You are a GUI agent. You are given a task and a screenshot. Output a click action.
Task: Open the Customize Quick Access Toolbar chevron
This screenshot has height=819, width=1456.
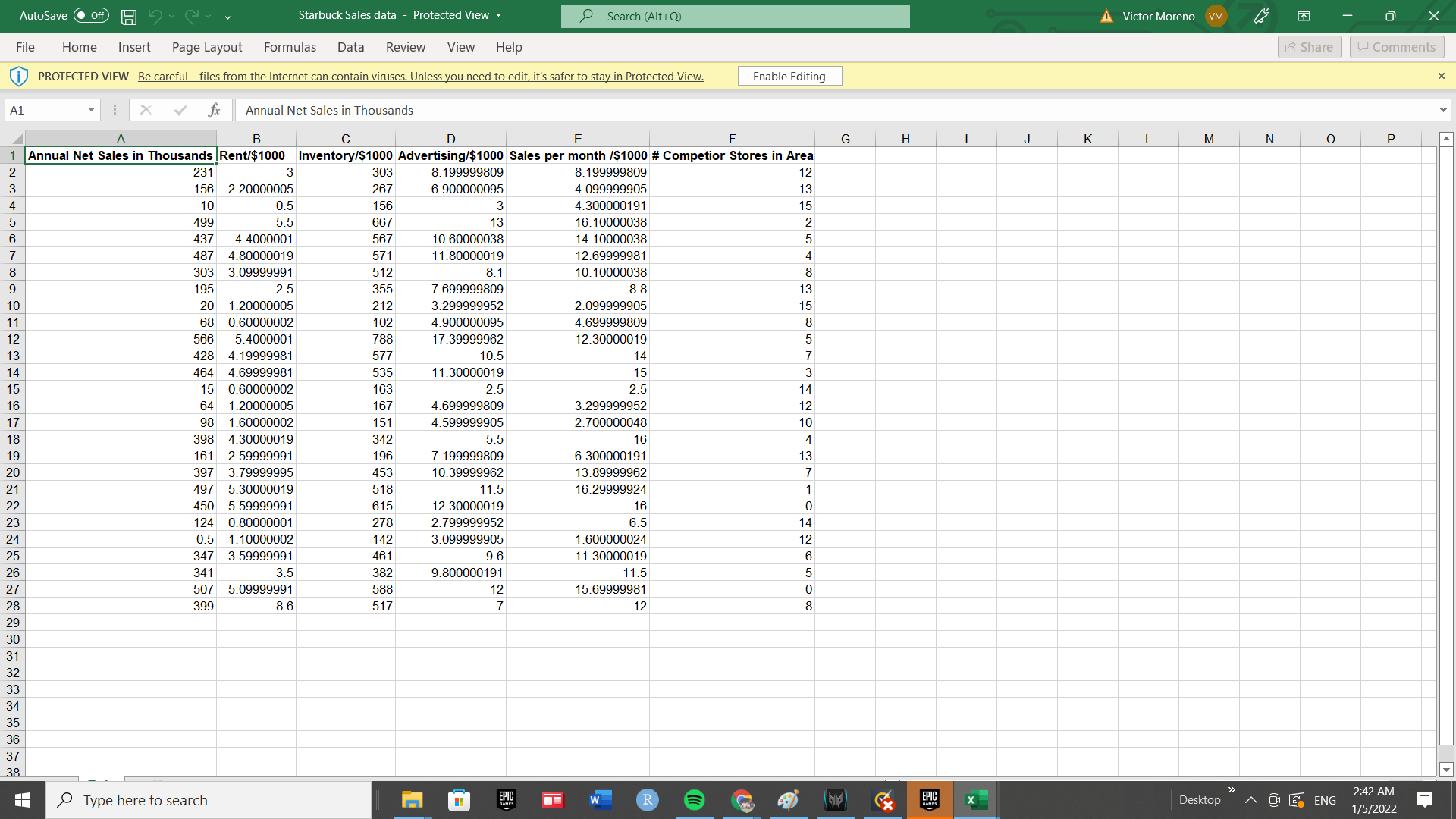227,16
